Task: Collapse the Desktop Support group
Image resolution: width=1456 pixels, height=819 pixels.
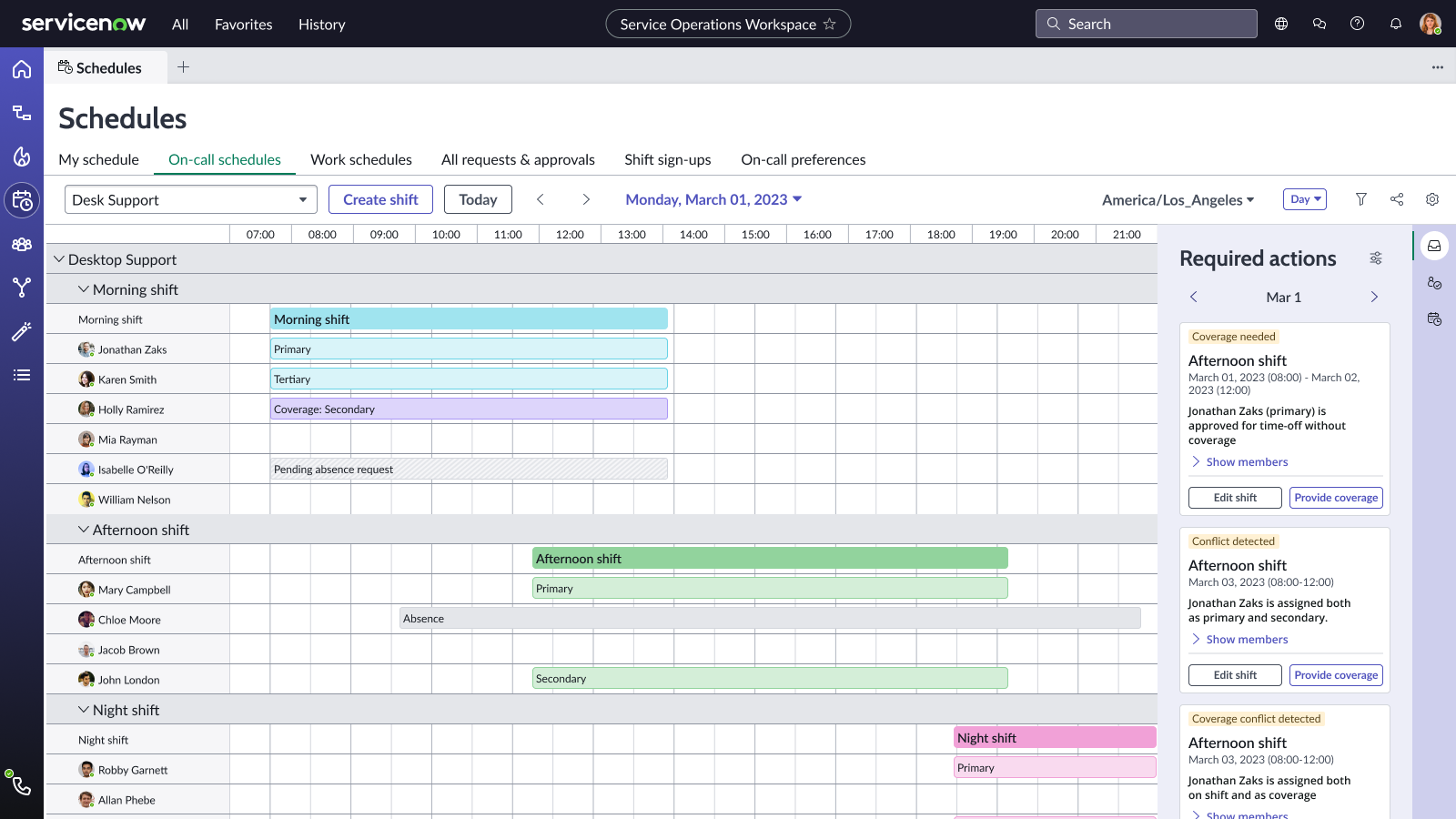Action: pos(59,259)
